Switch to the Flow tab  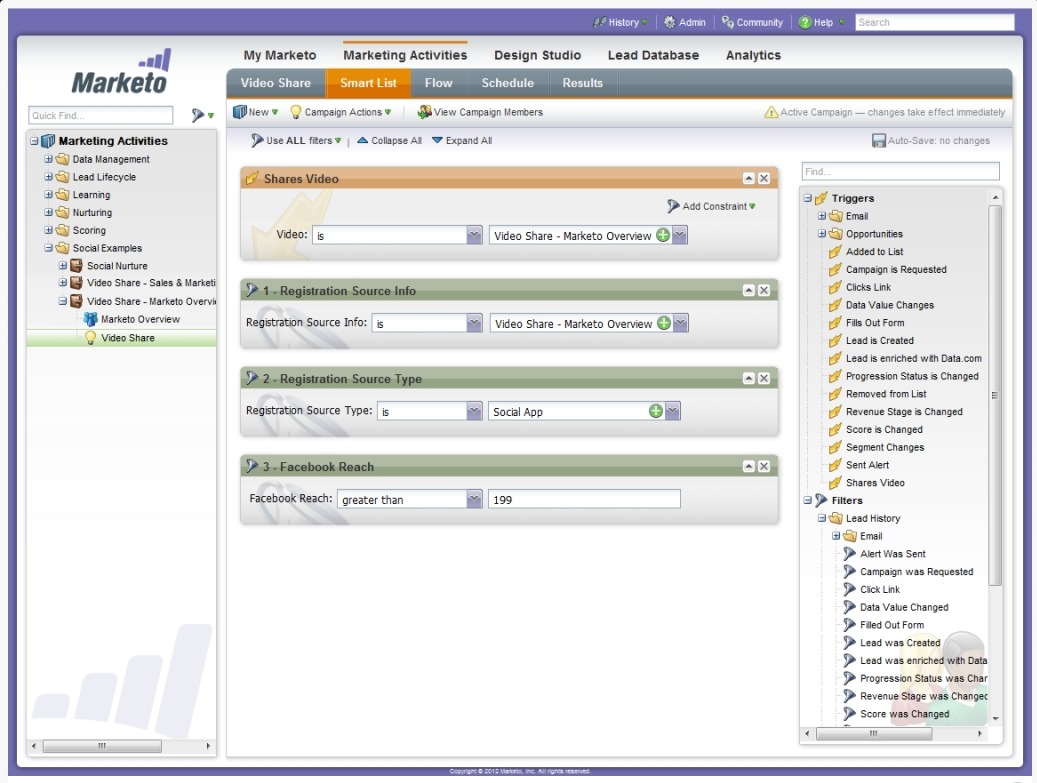pos(438,83)
